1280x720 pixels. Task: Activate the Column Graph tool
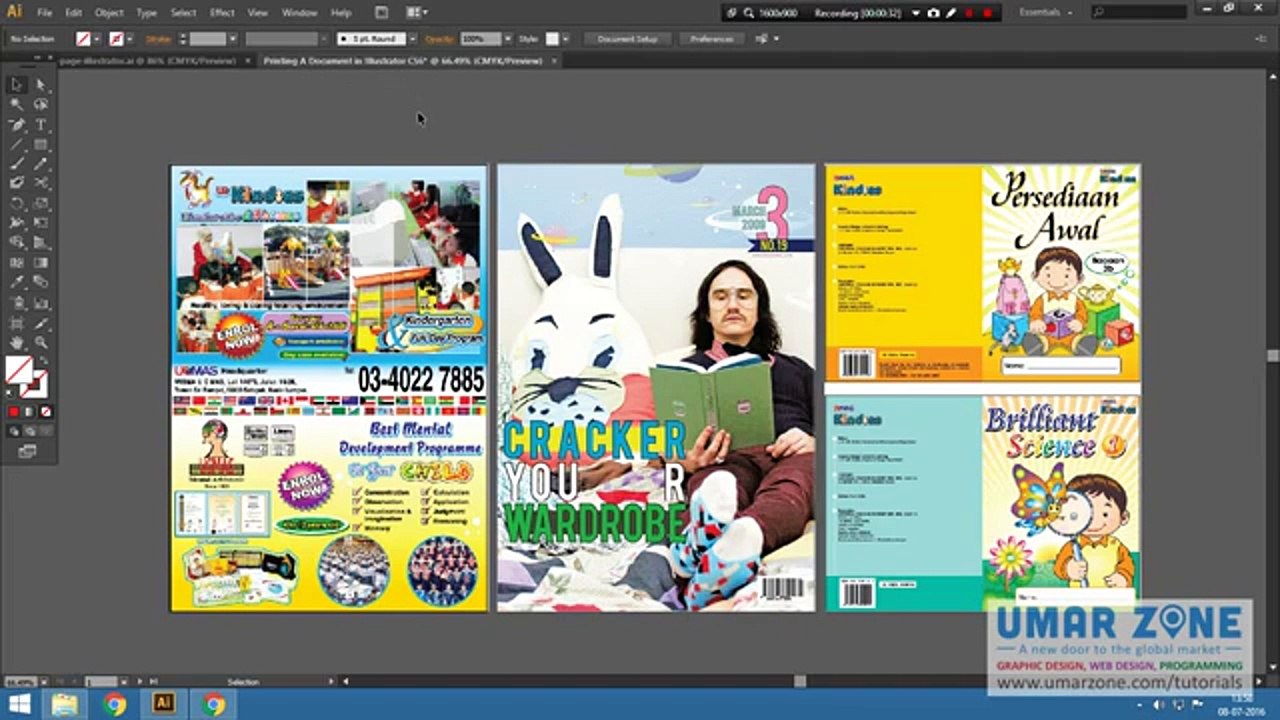(x=41, y=302)
